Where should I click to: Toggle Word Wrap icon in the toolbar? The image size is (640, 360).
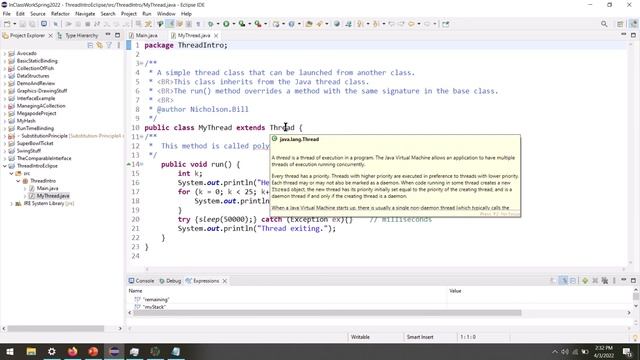tap(180, 24)
